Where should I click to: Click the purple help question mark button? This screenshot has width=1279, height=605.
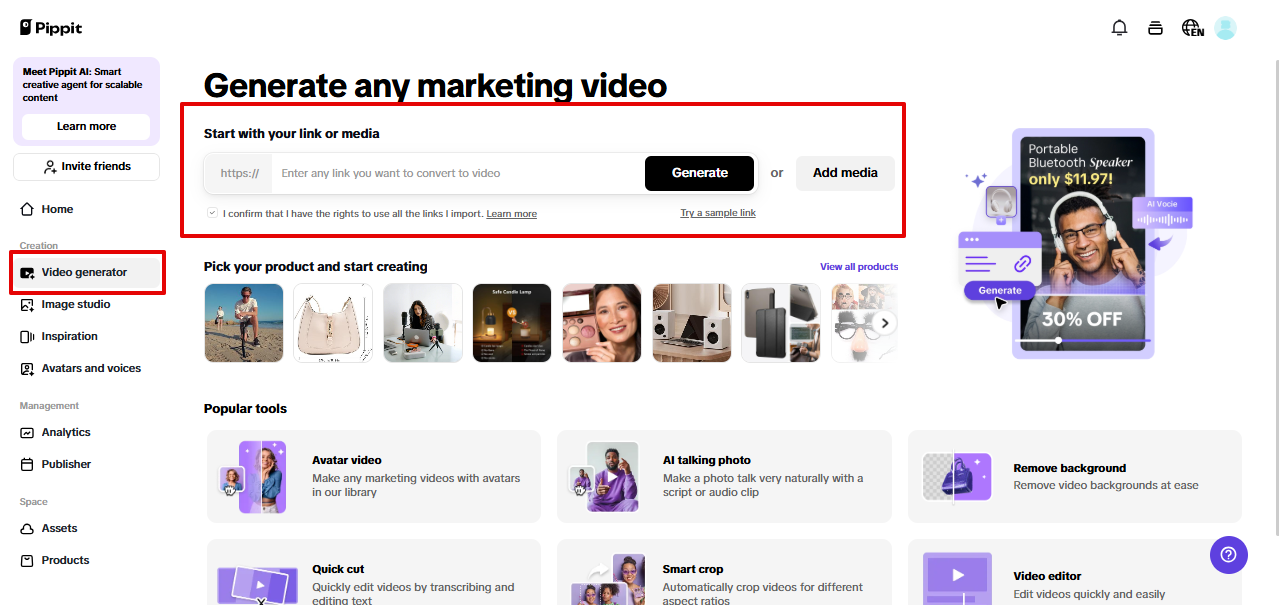pyautogui.click(x=1228, y=554)
